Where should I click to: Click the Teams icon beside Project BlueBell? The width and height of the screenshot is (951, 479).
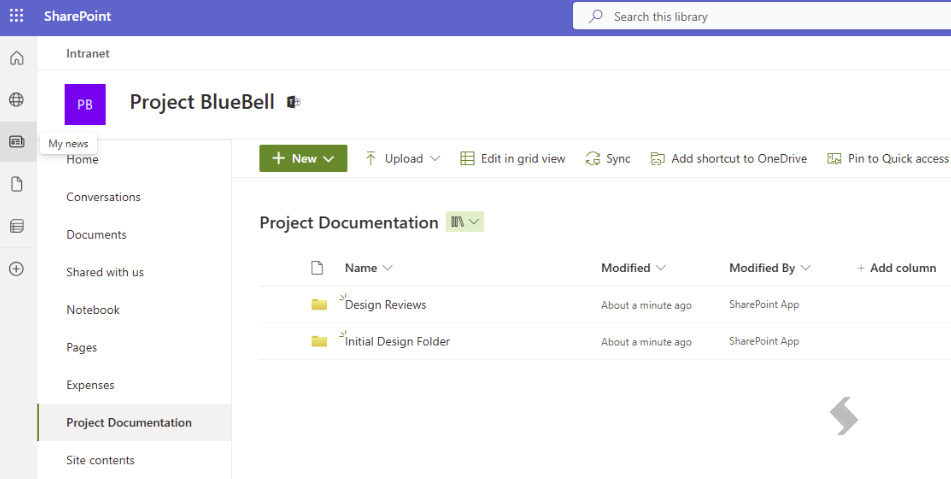[x=294, y=102]
